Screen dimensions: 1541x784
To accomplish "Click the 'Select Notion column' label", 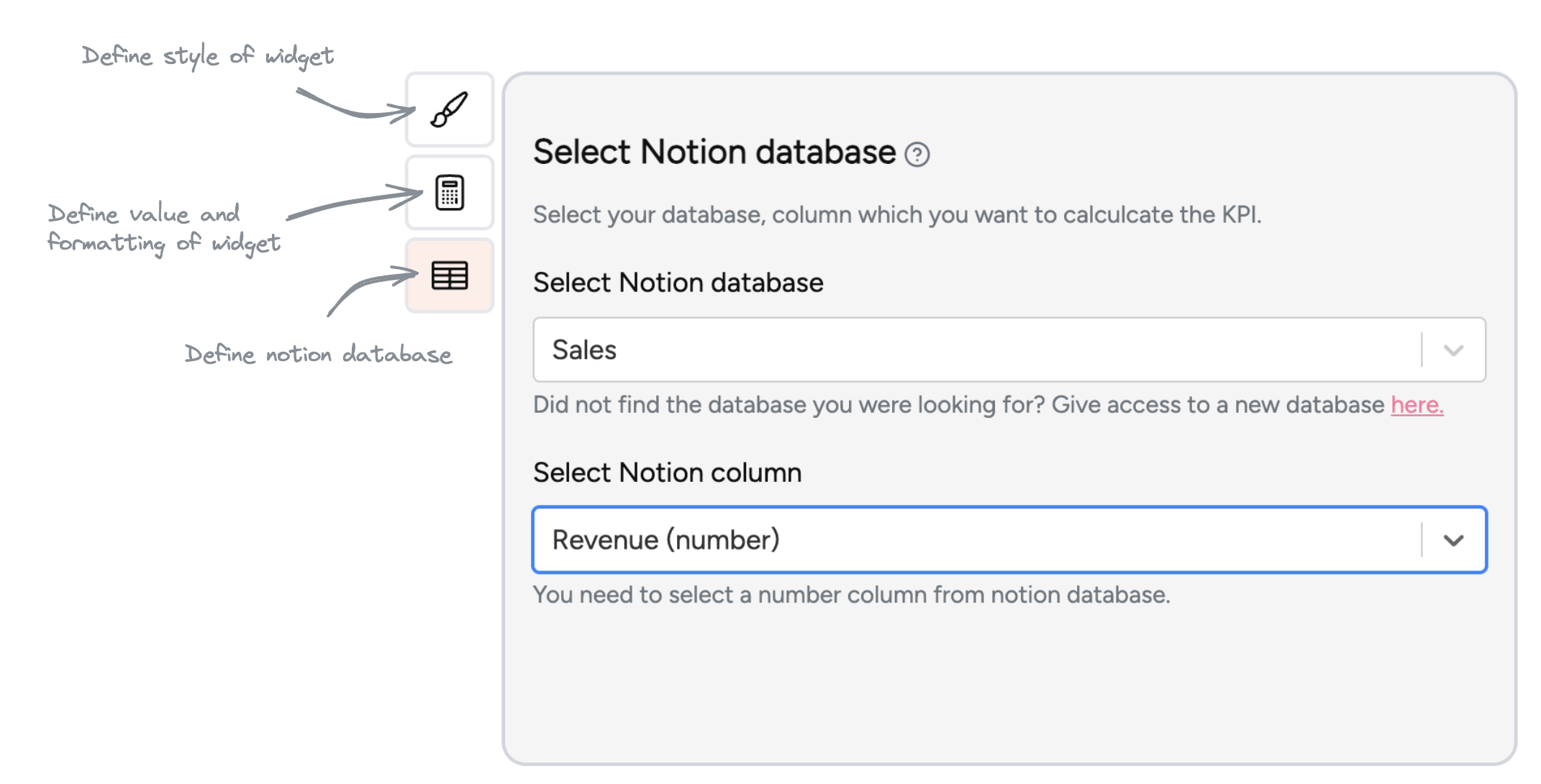I will [x=667, y=473].
